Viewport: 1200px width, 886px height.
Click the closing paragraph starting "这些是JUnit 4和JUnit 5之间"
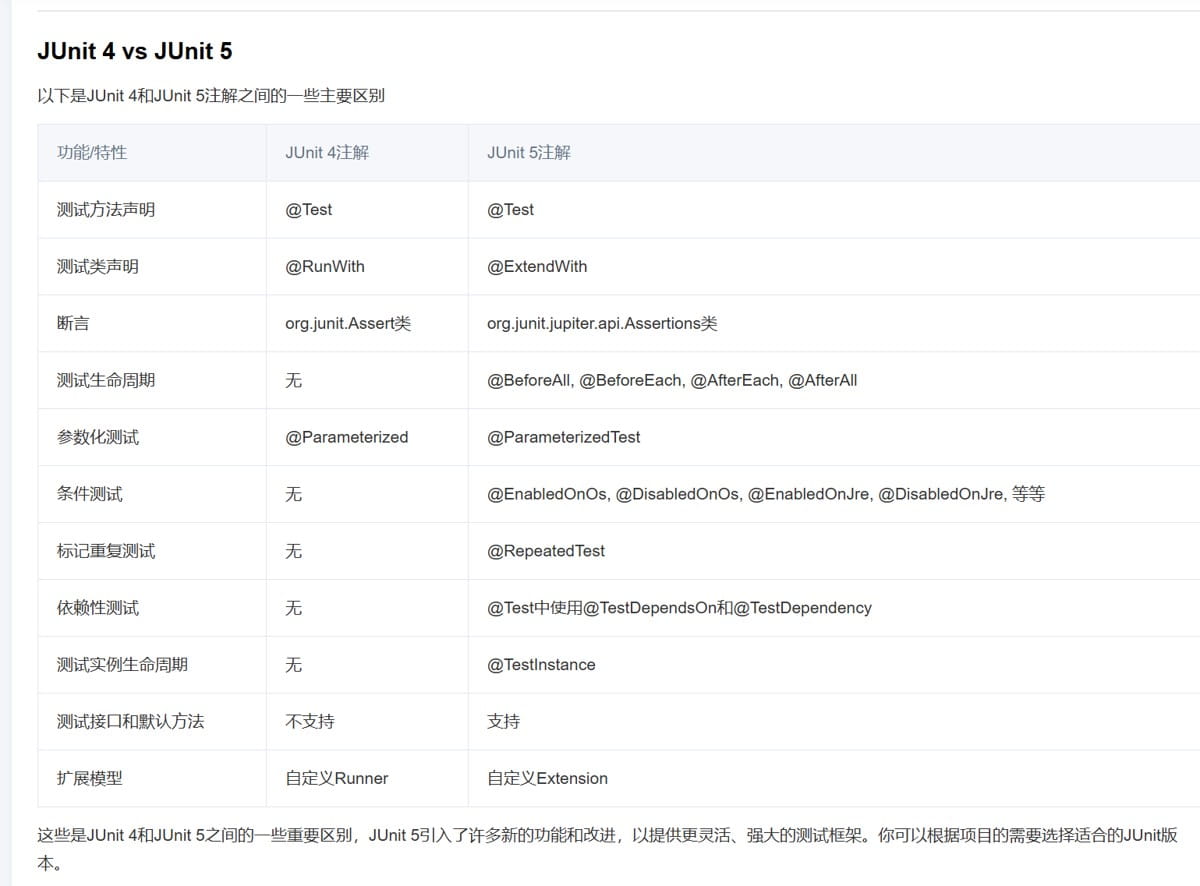pos(608,849)
